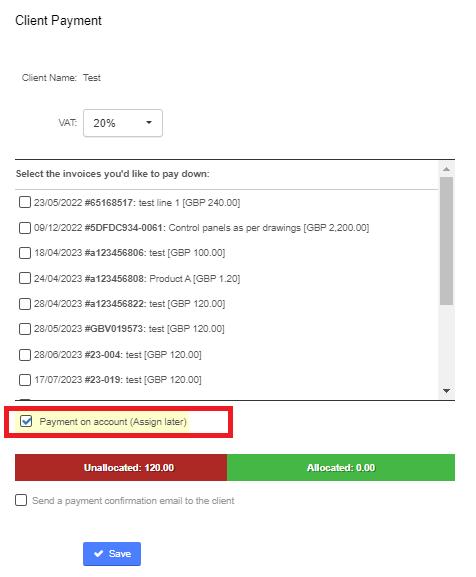Tick invoice #a123456822 dated 28/04/2023
This screenshot has width=476, height=577.
[x=25, y=304]
